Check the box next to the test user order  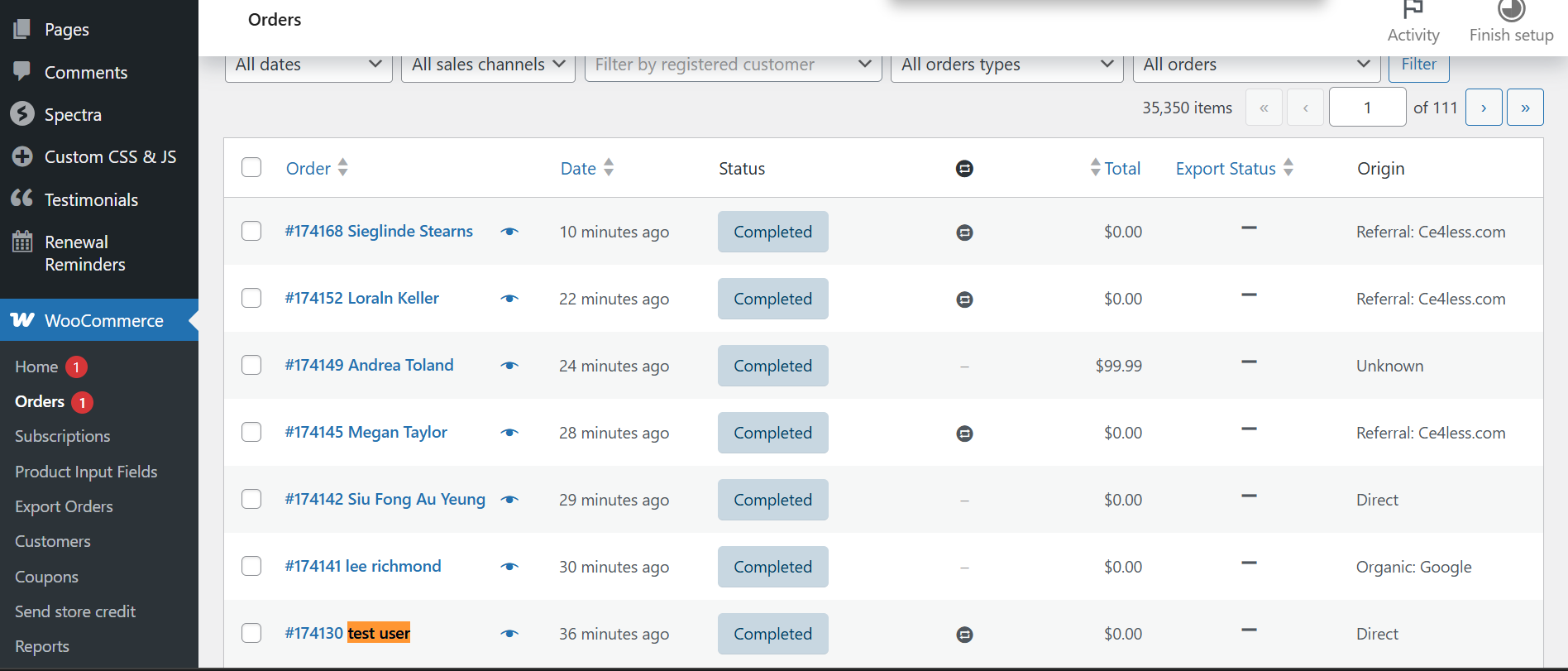[251, 633]
